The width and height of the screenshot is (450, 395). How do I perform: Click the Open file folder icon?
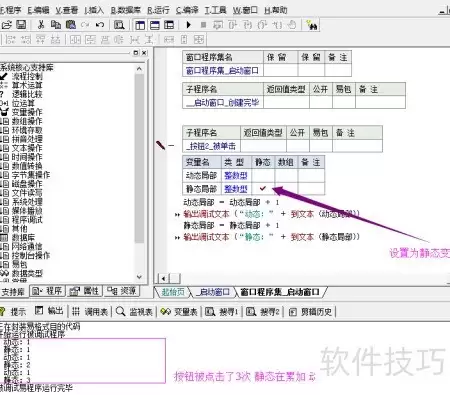tap(7, 25)
